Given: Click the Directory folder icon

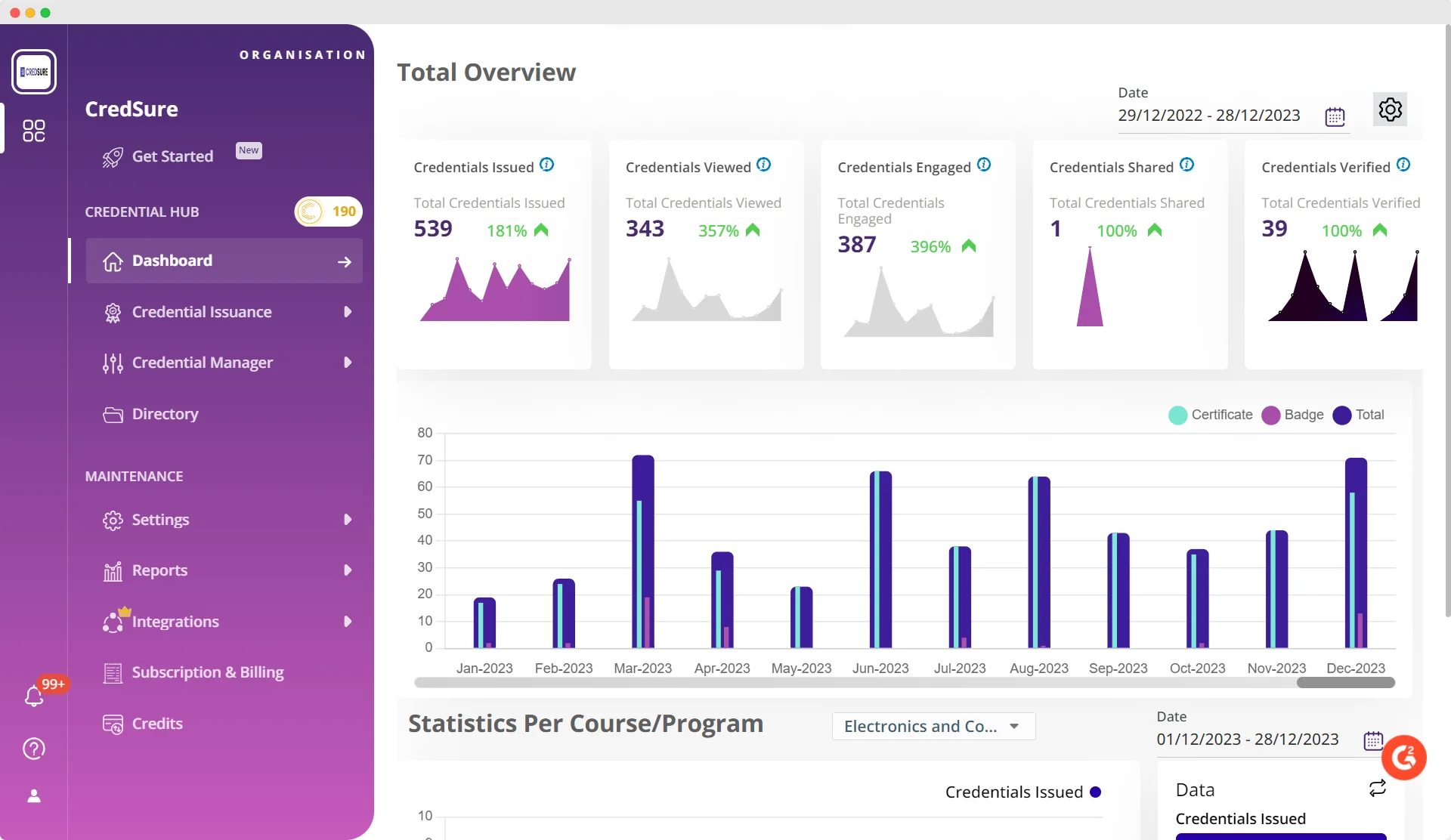Looking at the screenshot, I should [113, 415].
